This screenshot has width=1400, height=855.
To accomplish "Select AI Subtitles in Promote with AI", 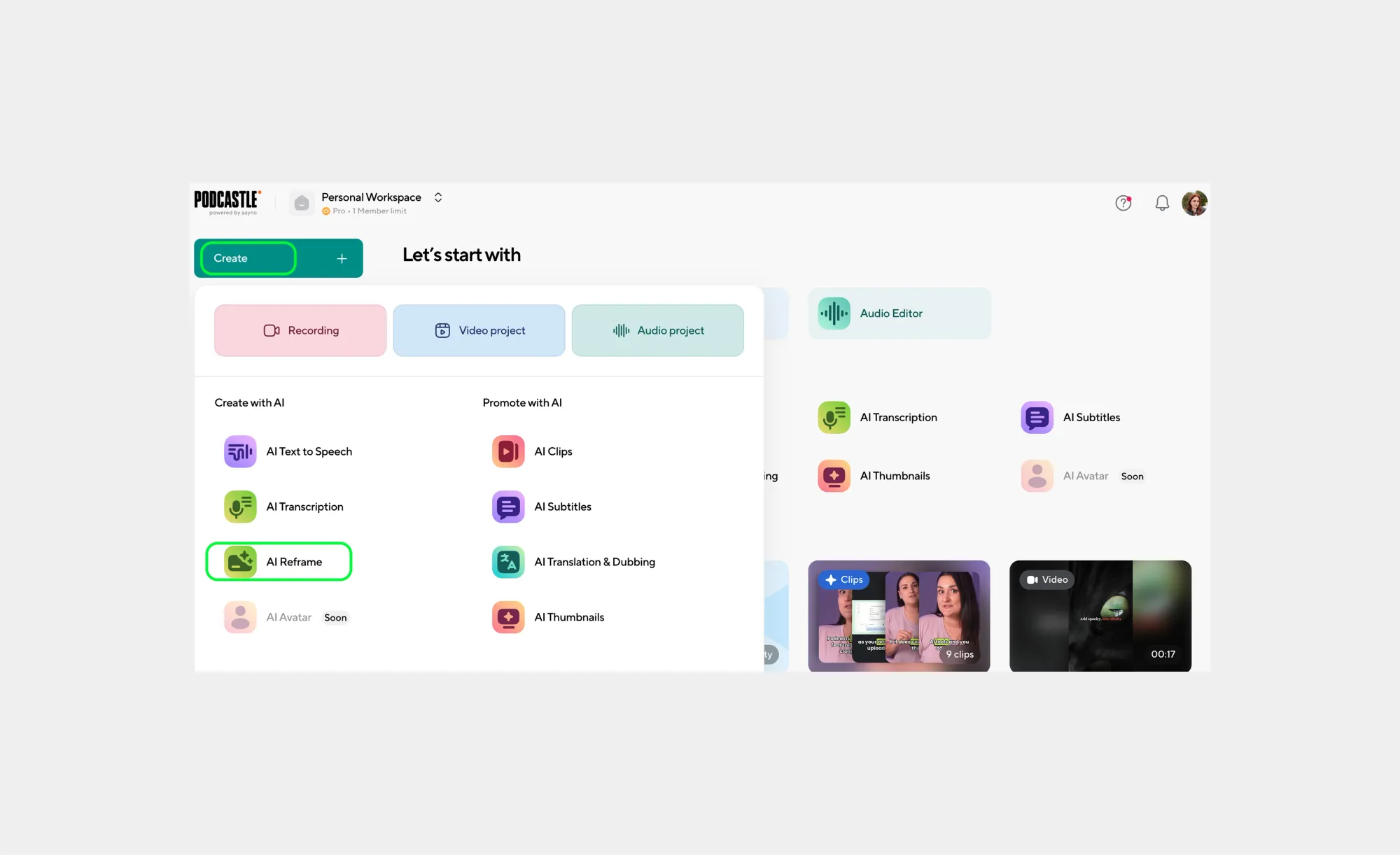I will click(x=562, y=507).
